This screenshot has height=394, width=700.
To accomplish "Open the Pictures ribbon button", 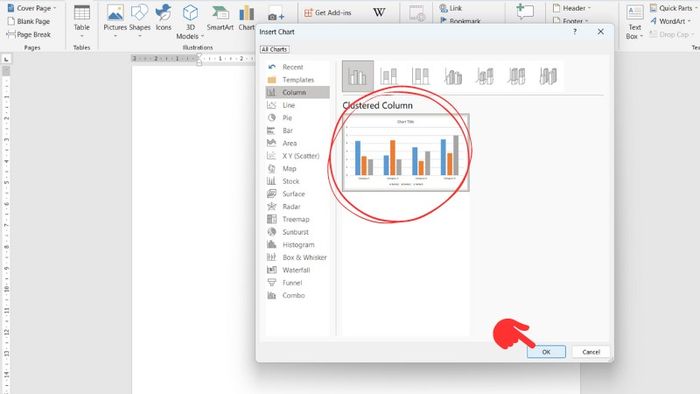I will click(115, 21).
